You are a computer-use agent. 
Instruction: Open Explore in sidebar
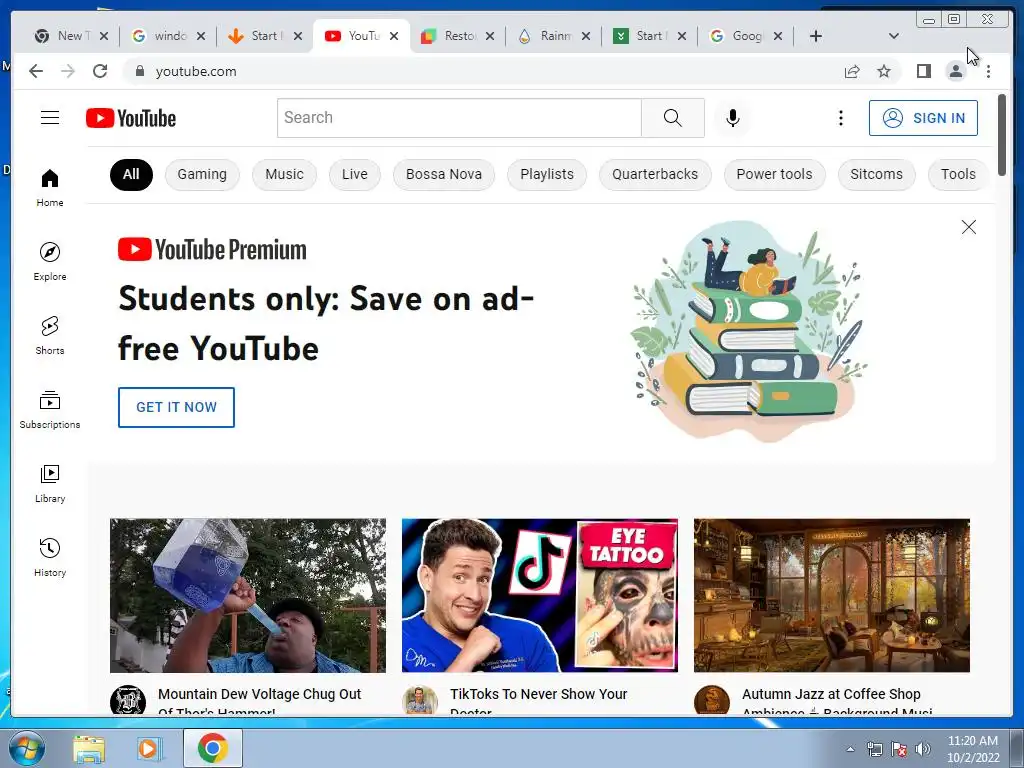click(50, 261)
